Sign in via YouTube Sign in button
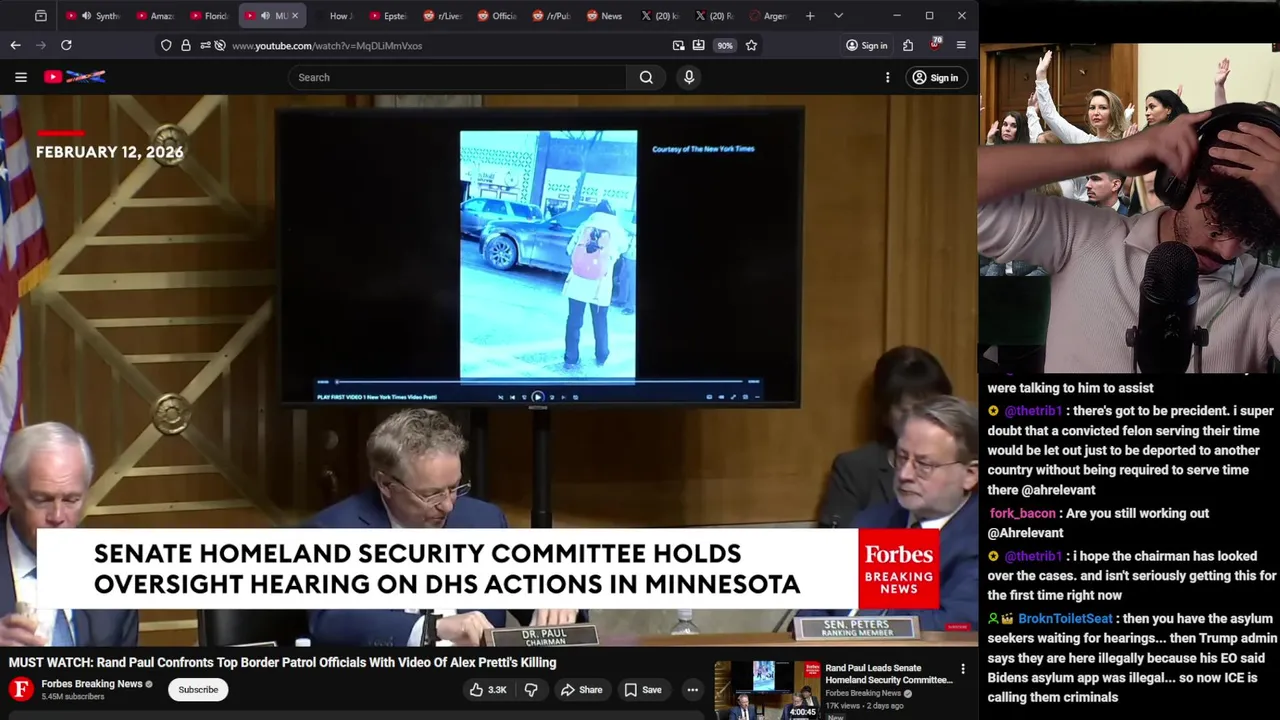This screenshot has height=720, width=1280. point(935,77)
